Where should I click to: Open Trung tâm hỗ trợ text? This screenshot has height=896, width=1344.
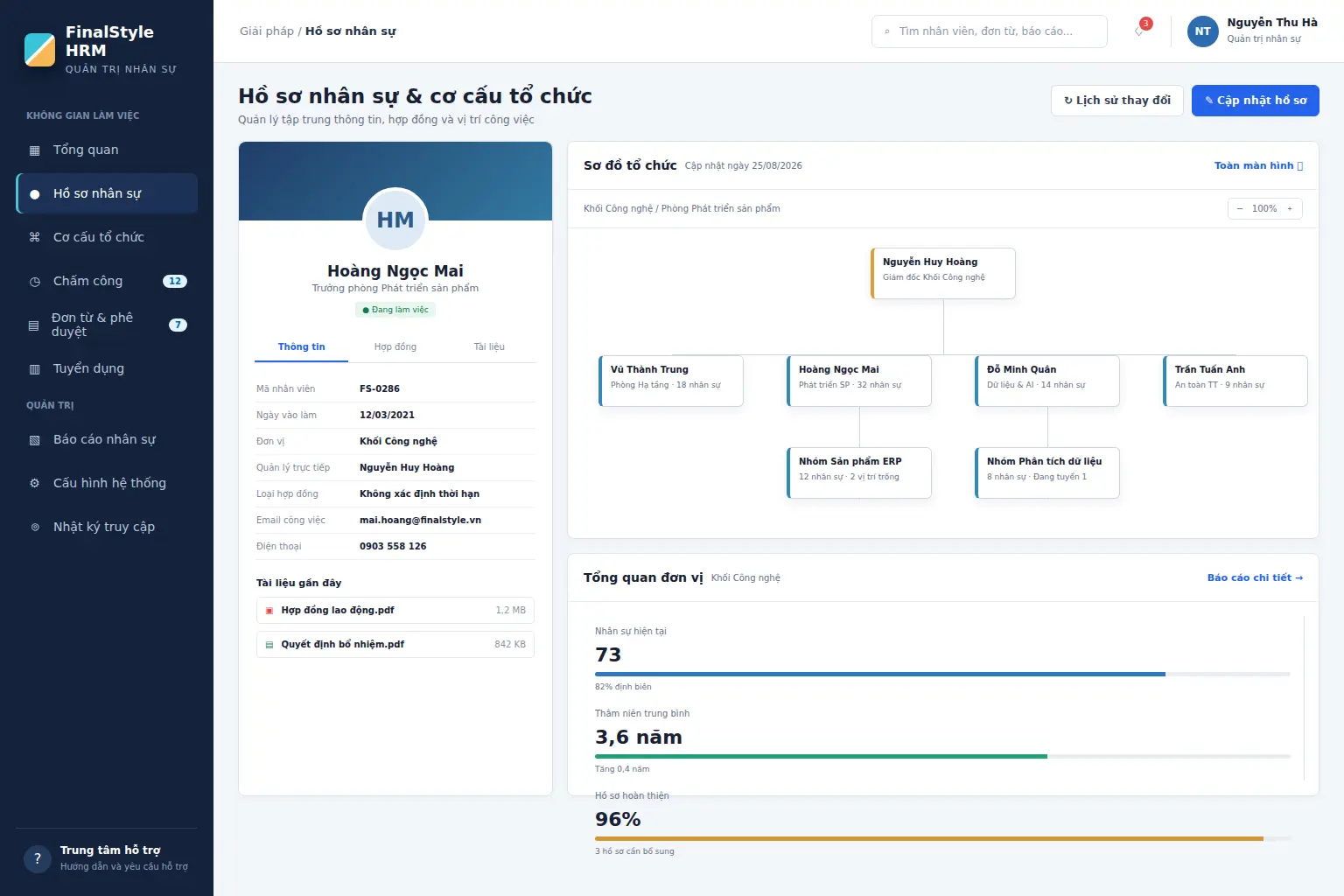pyautogui.click(x=110, y=850)
